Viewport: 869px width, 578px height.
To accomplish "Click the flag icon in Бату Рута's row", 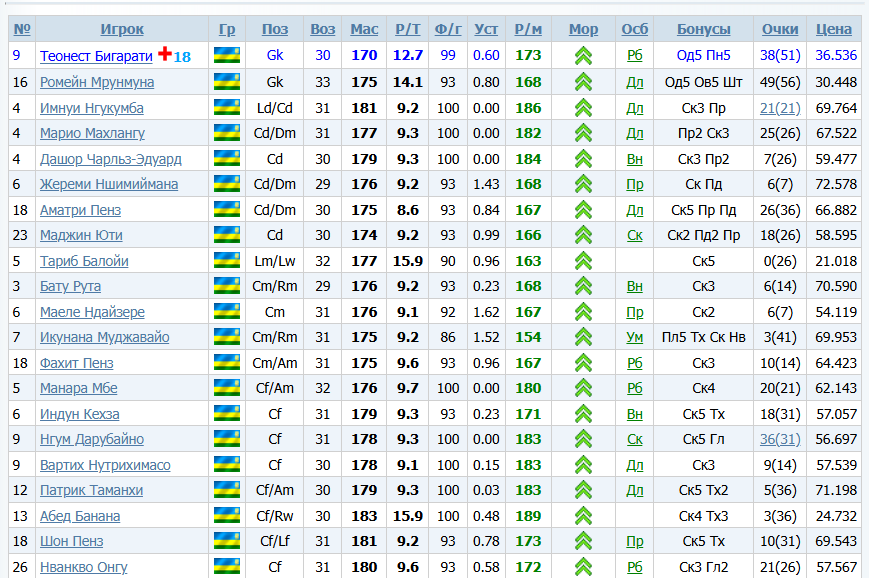I will 227,286.
